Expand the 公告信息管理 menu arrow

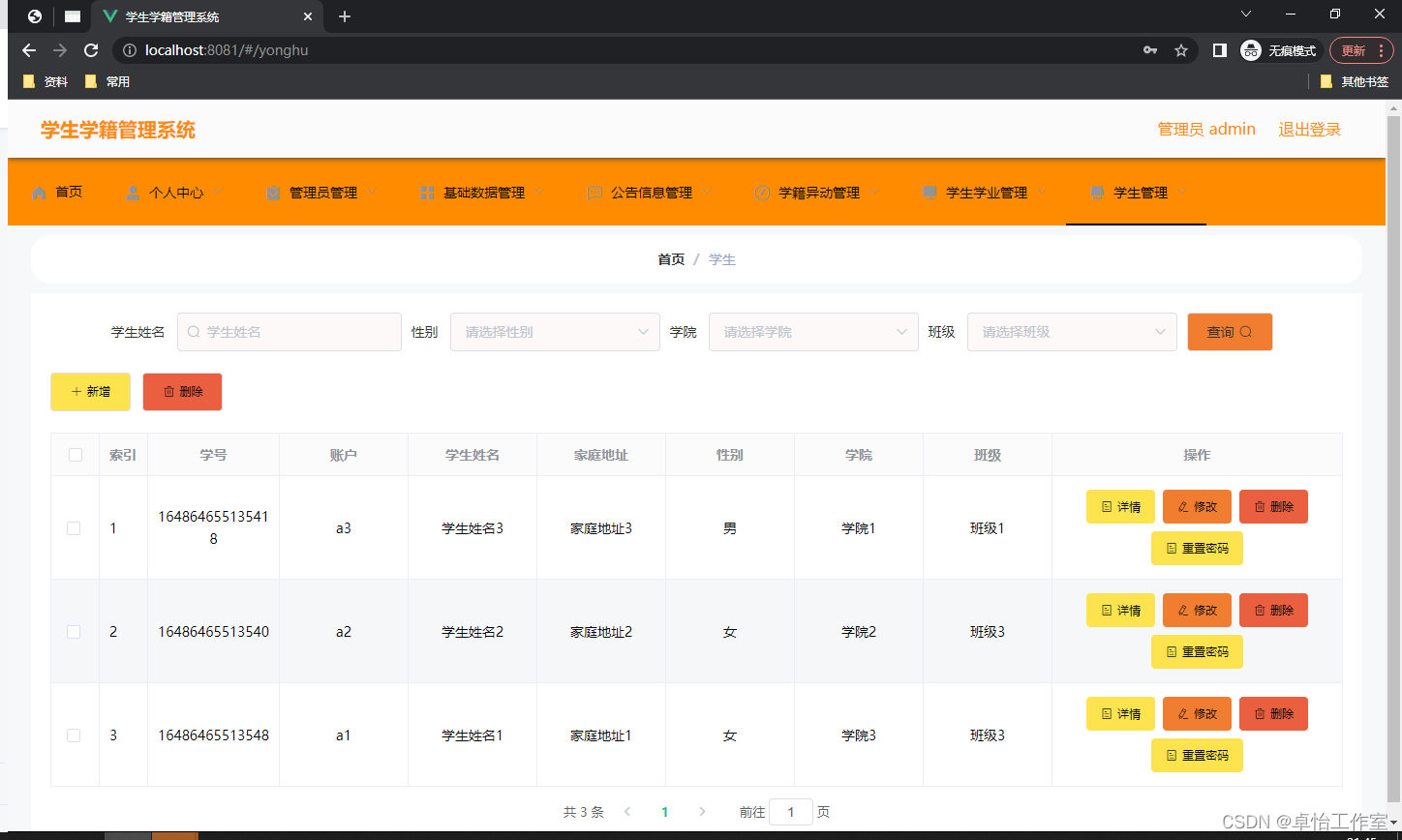pyautogui.click(x=707, y=192)
